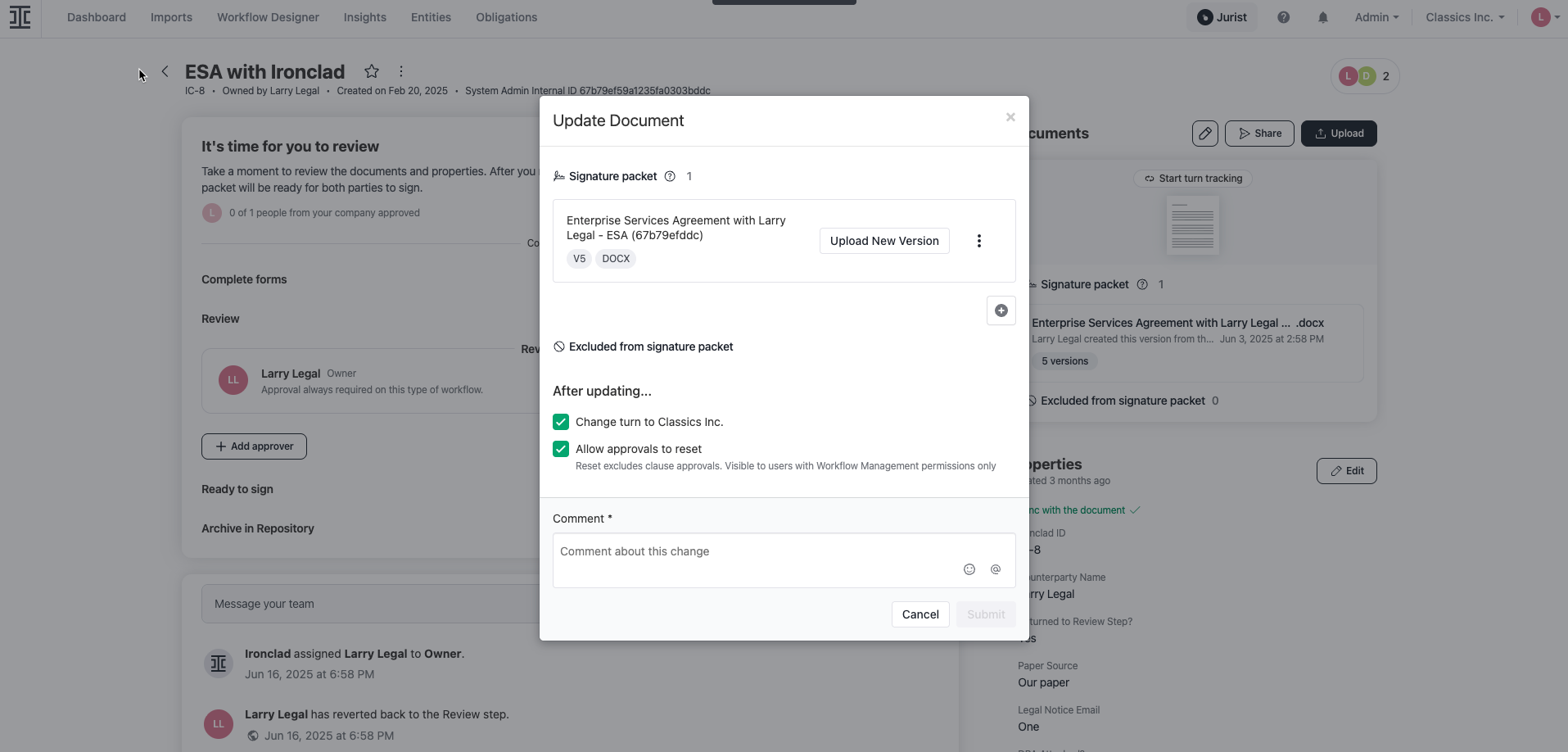The height and width of the screenshot is (752, 1568).
Task: Go to the Insights page
Action: tap(364, 16)
